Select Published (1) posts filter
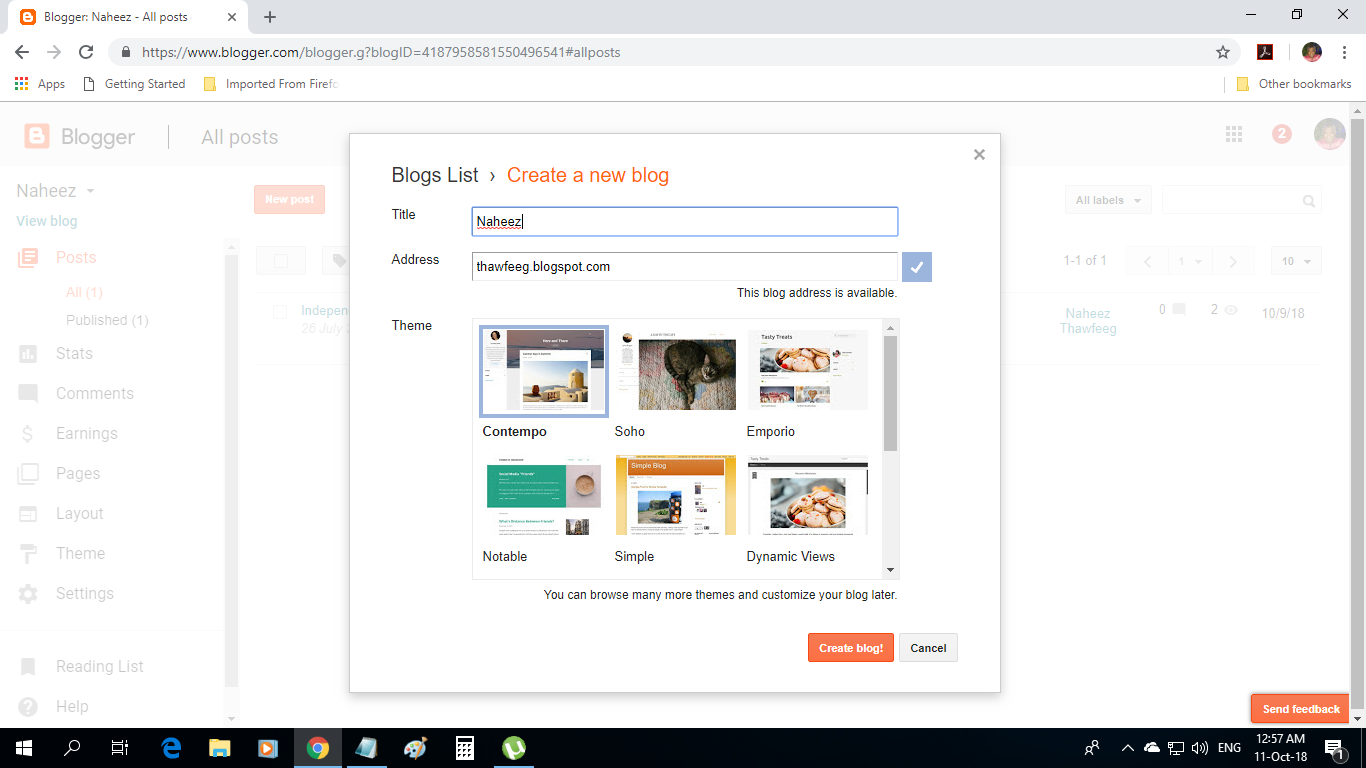1366x768 pixels. click(107, 320)
